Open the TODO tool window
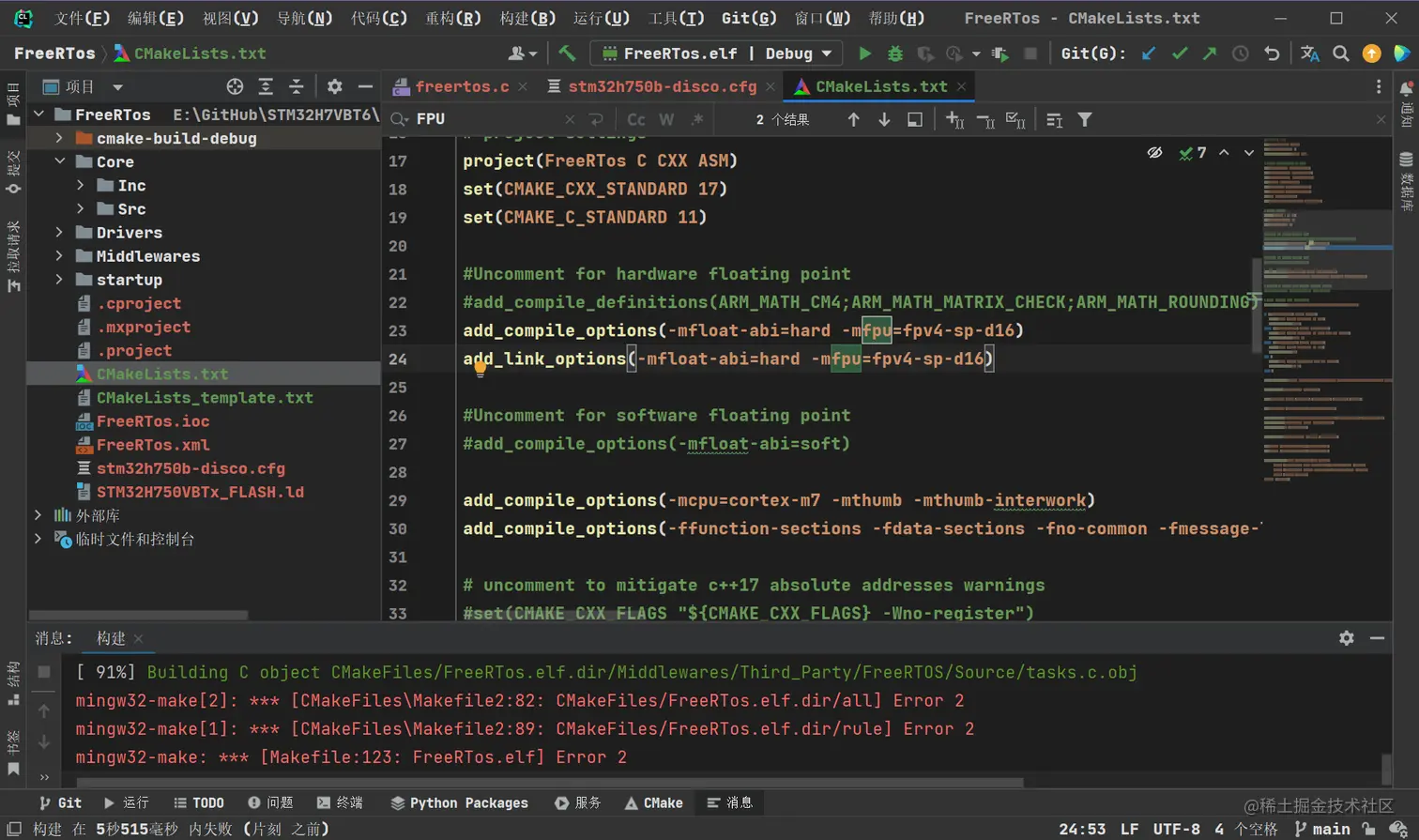This screenshot has width=1419, height=840. (x=198, y=802)
